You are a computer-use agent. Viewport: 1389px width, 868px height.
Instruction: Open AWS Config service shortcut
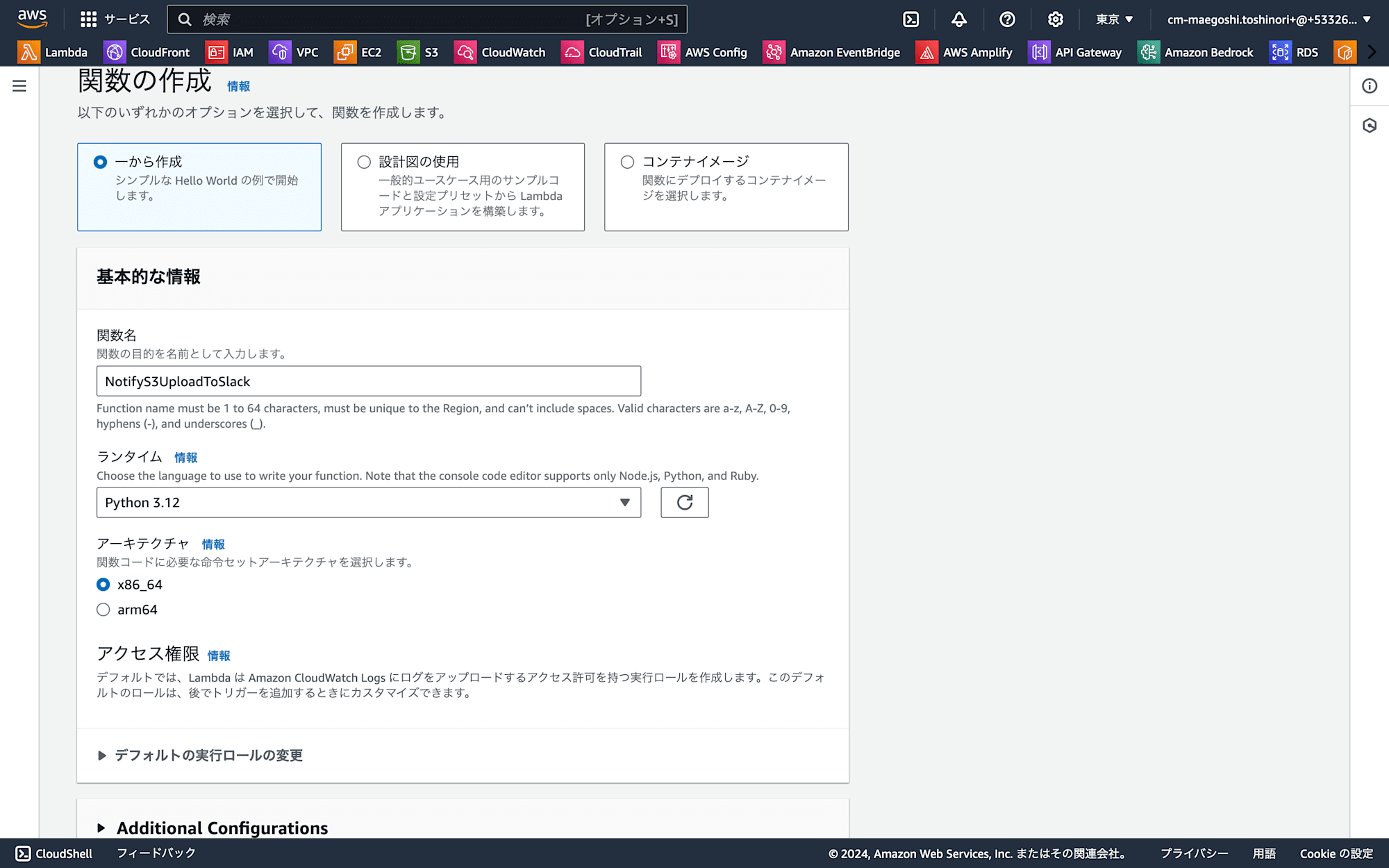coord(702,52)
